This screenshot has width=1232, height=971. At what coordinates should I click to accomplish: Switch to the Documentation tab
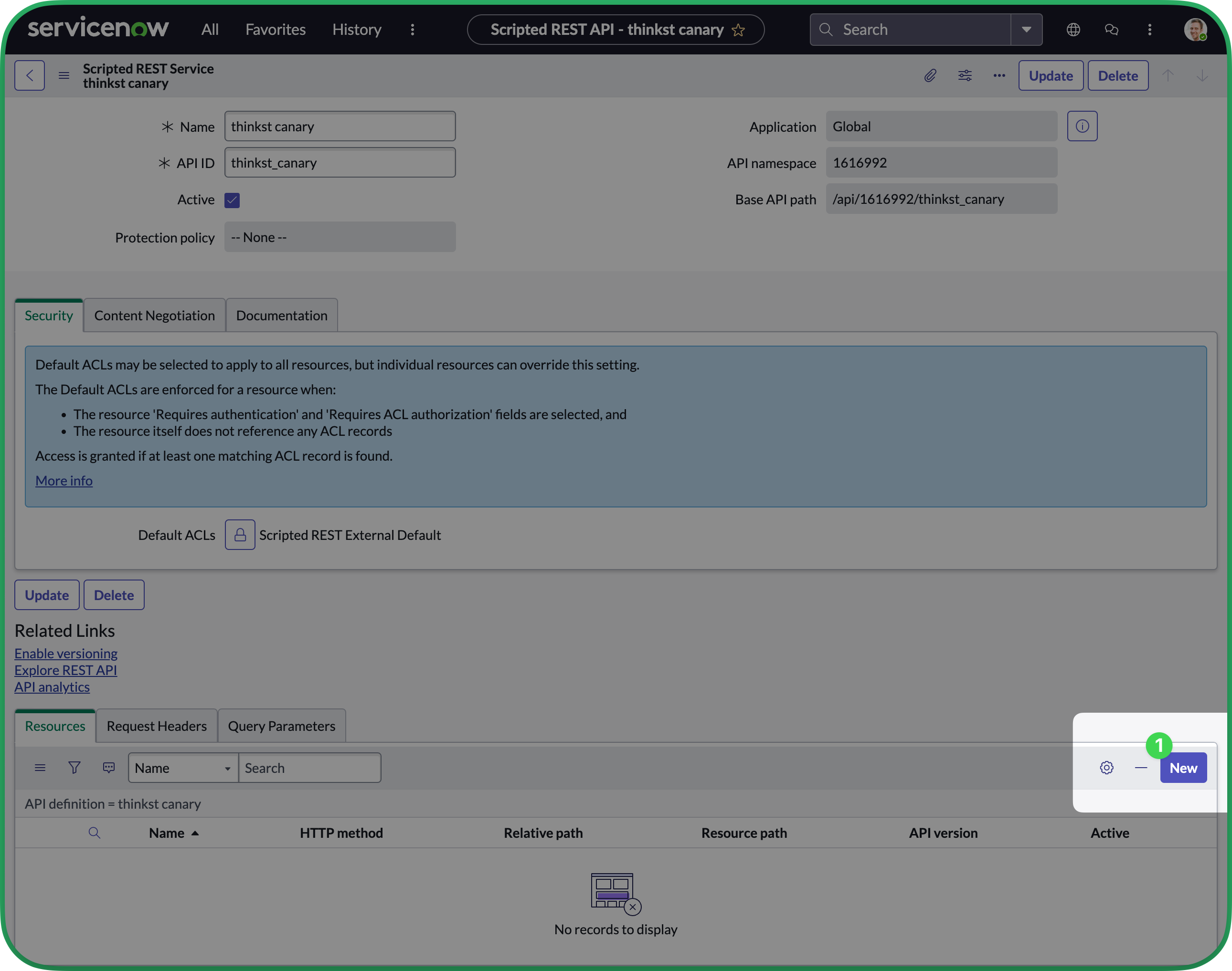(282, 316)
